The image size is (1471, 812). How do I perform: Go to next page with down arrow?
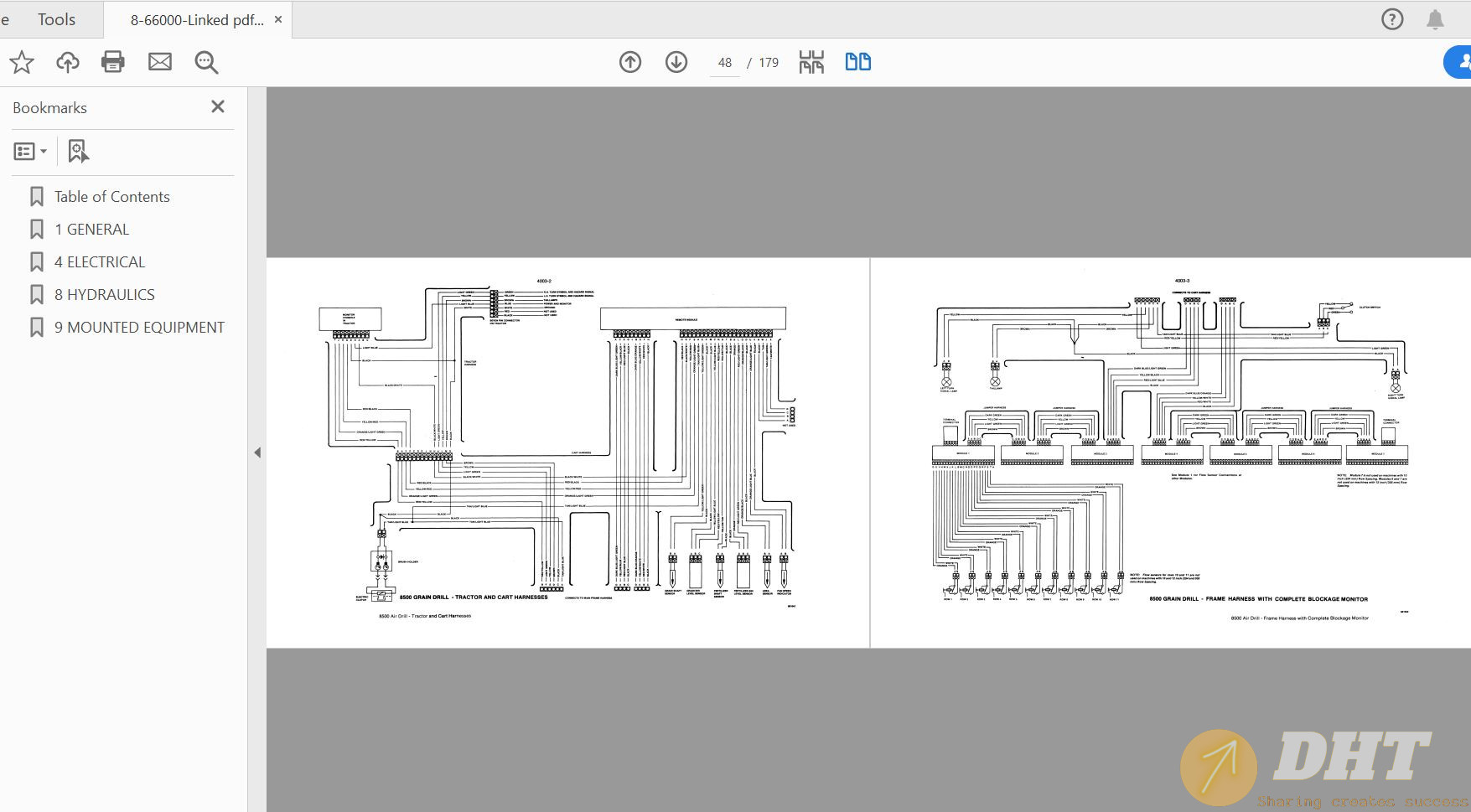coord(676,62)
